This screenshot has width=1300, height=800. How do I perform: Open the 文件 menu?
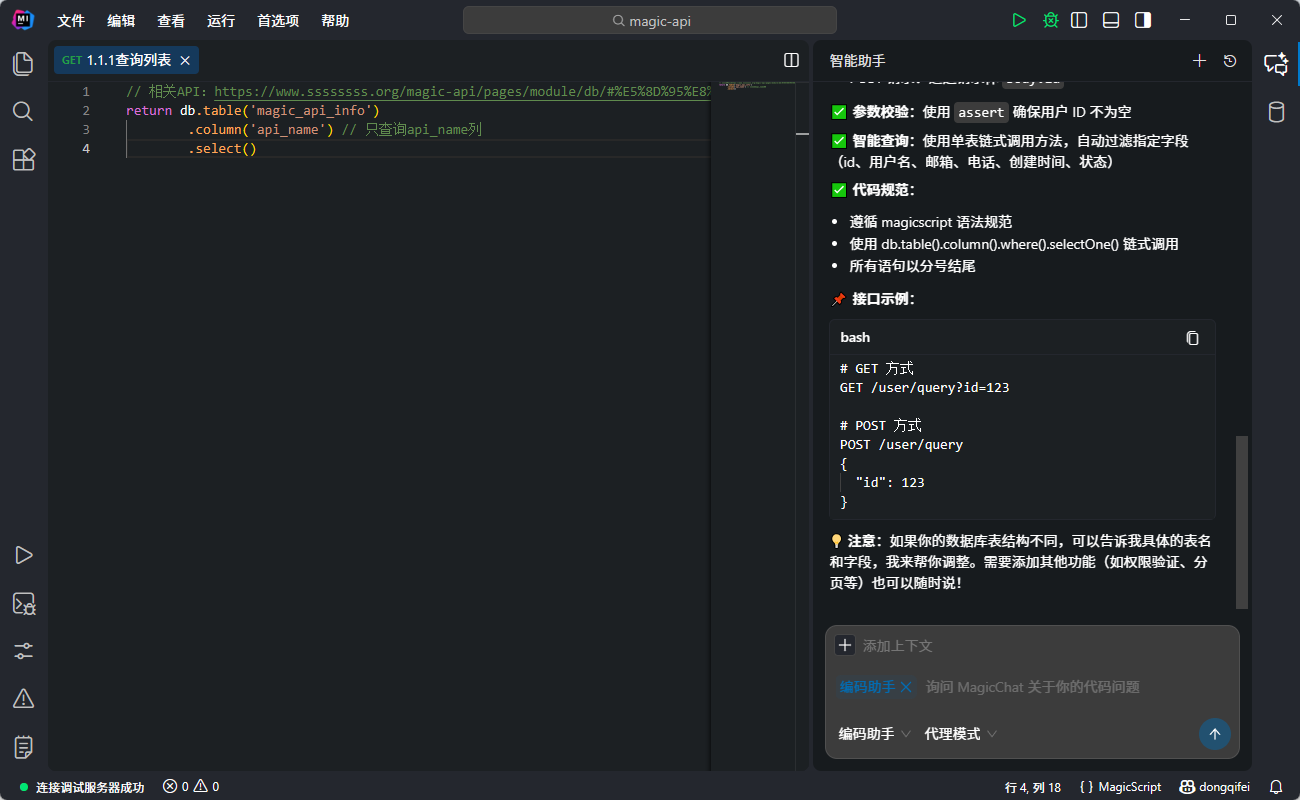[x=71, y=20]
